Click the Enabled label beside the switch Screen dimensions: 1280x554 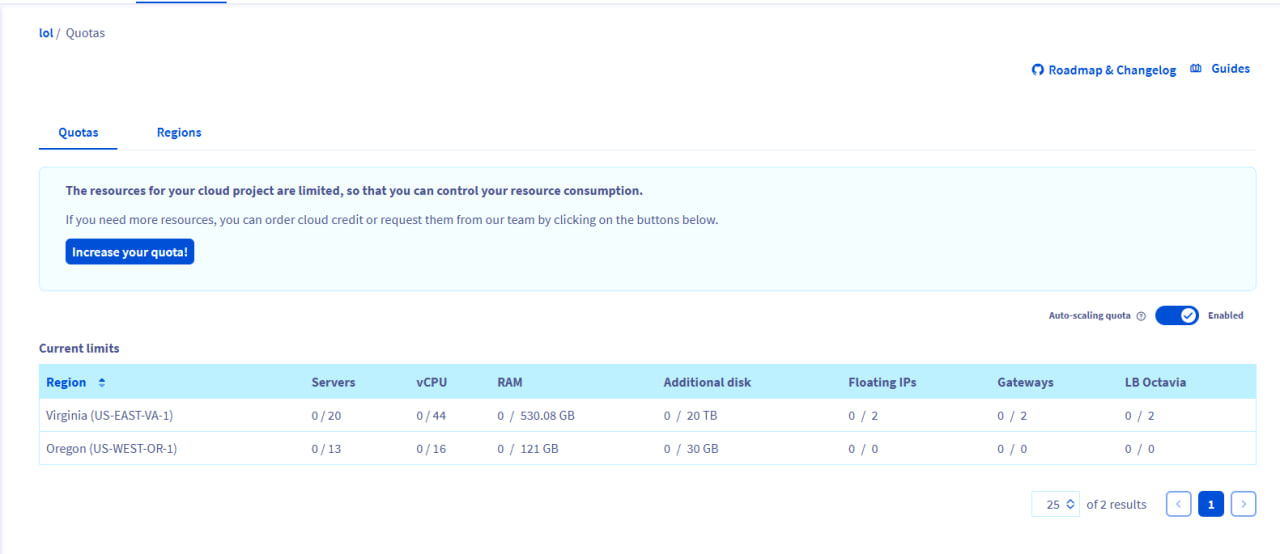[x=1226, y=315]
